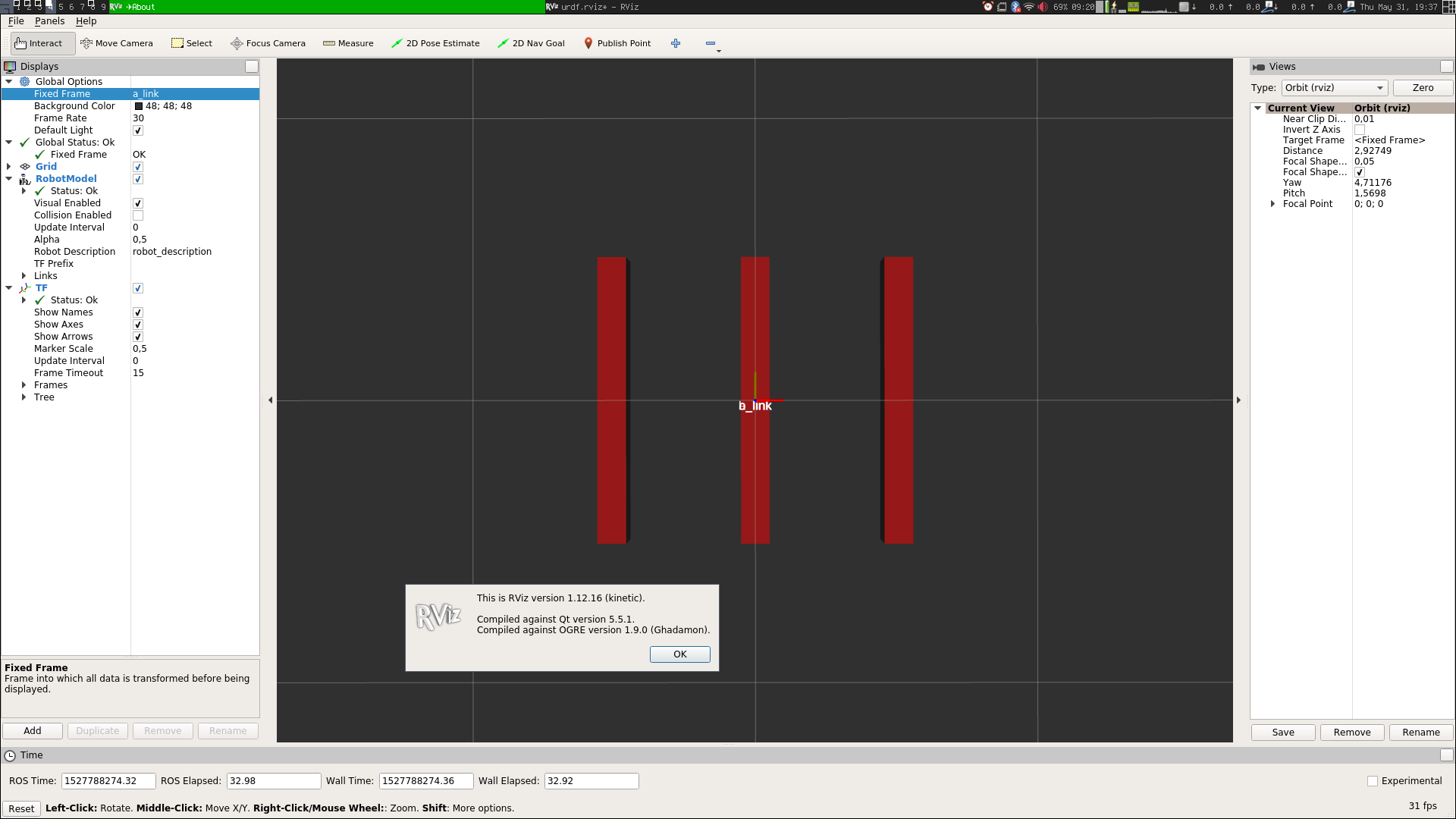Viewport: 1456px width, 819px height.
Task: Disable the Show Names checkbox
Action: 138,312
